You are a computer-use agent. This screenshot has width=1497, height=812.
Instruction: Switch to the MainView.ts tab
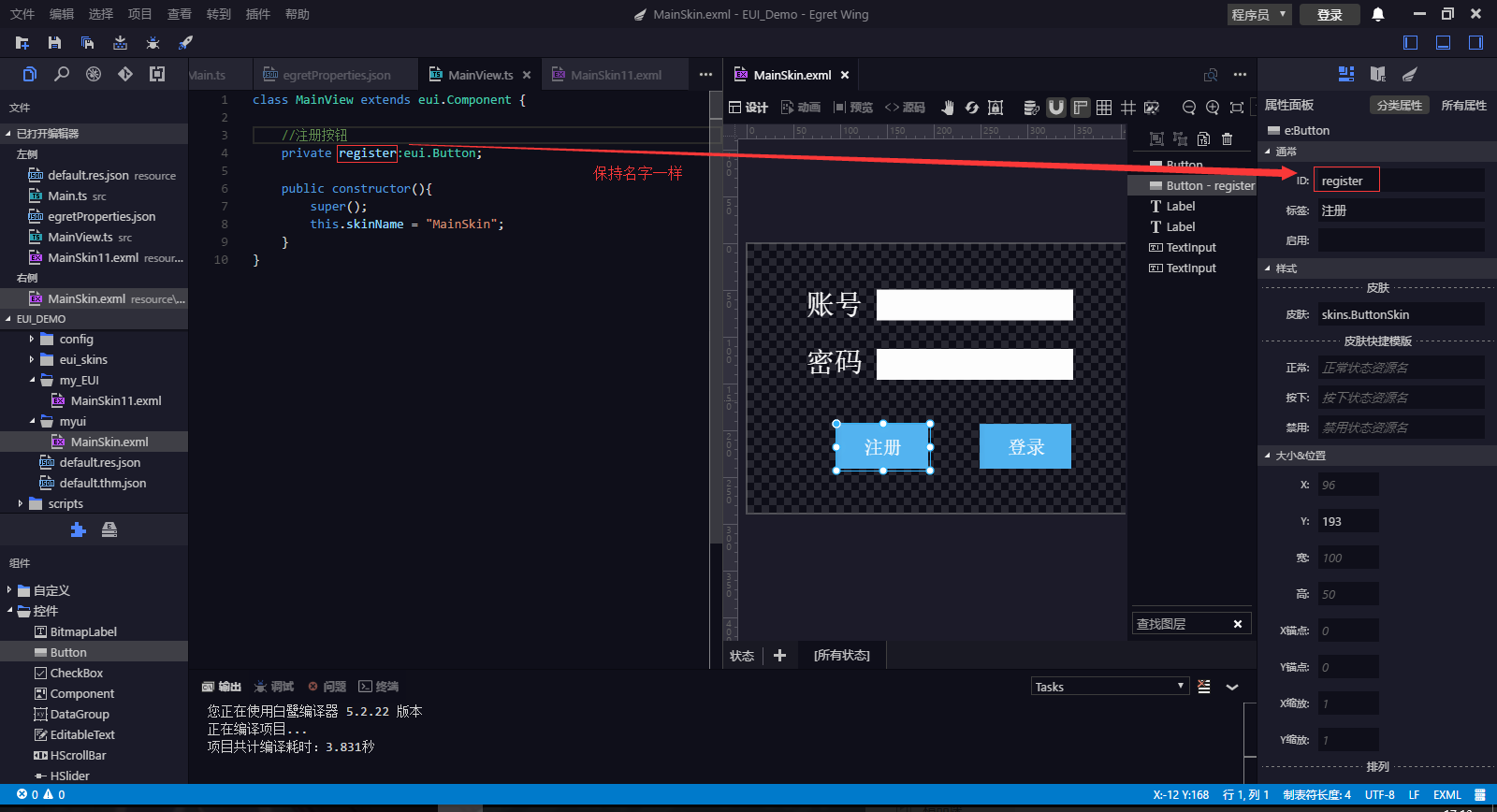(480, 75)
